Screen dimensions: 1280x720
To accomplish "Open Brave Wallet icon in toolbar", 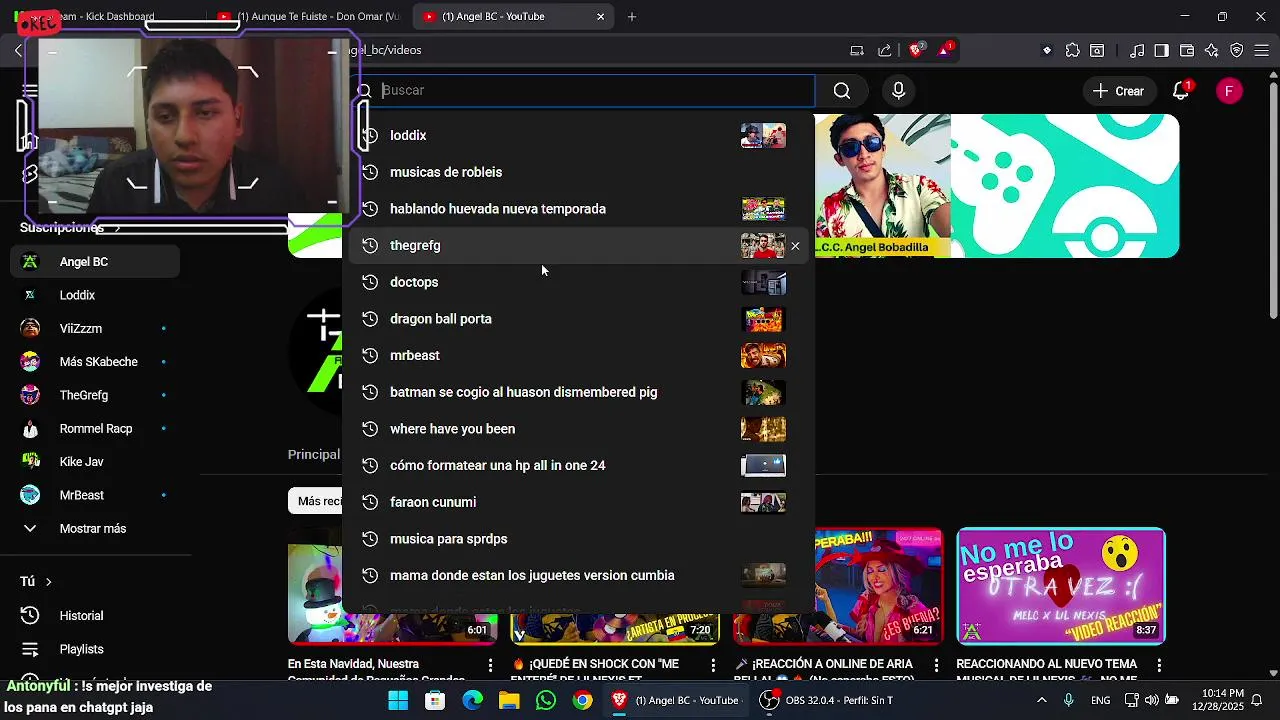I will [1187, 50].
